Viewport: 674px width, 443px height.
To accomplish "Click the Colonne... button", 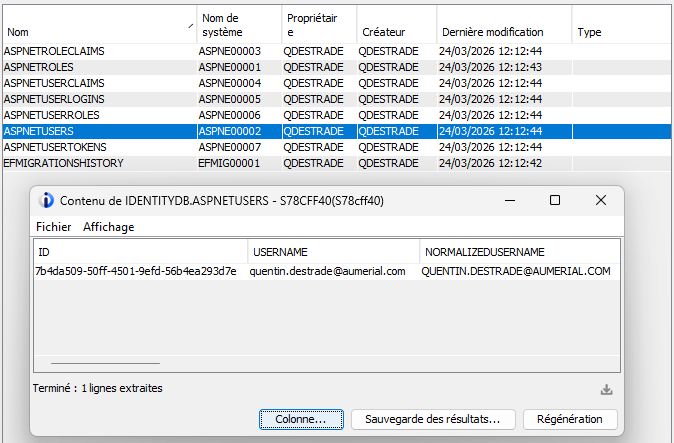I will pos(301,419).
